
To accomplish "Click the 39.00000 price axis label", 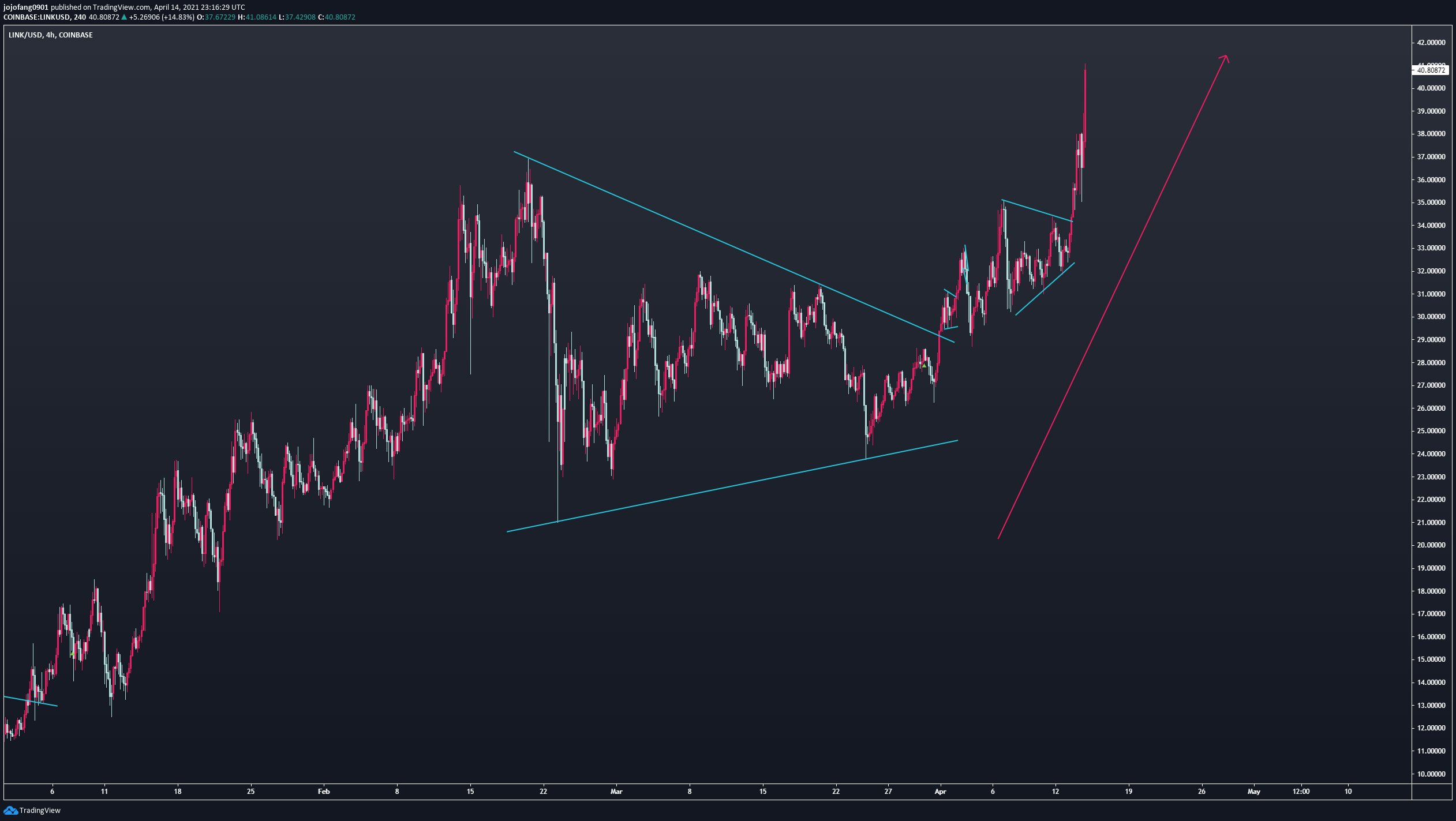I will pyautogui.click(x=1431, y=111).
